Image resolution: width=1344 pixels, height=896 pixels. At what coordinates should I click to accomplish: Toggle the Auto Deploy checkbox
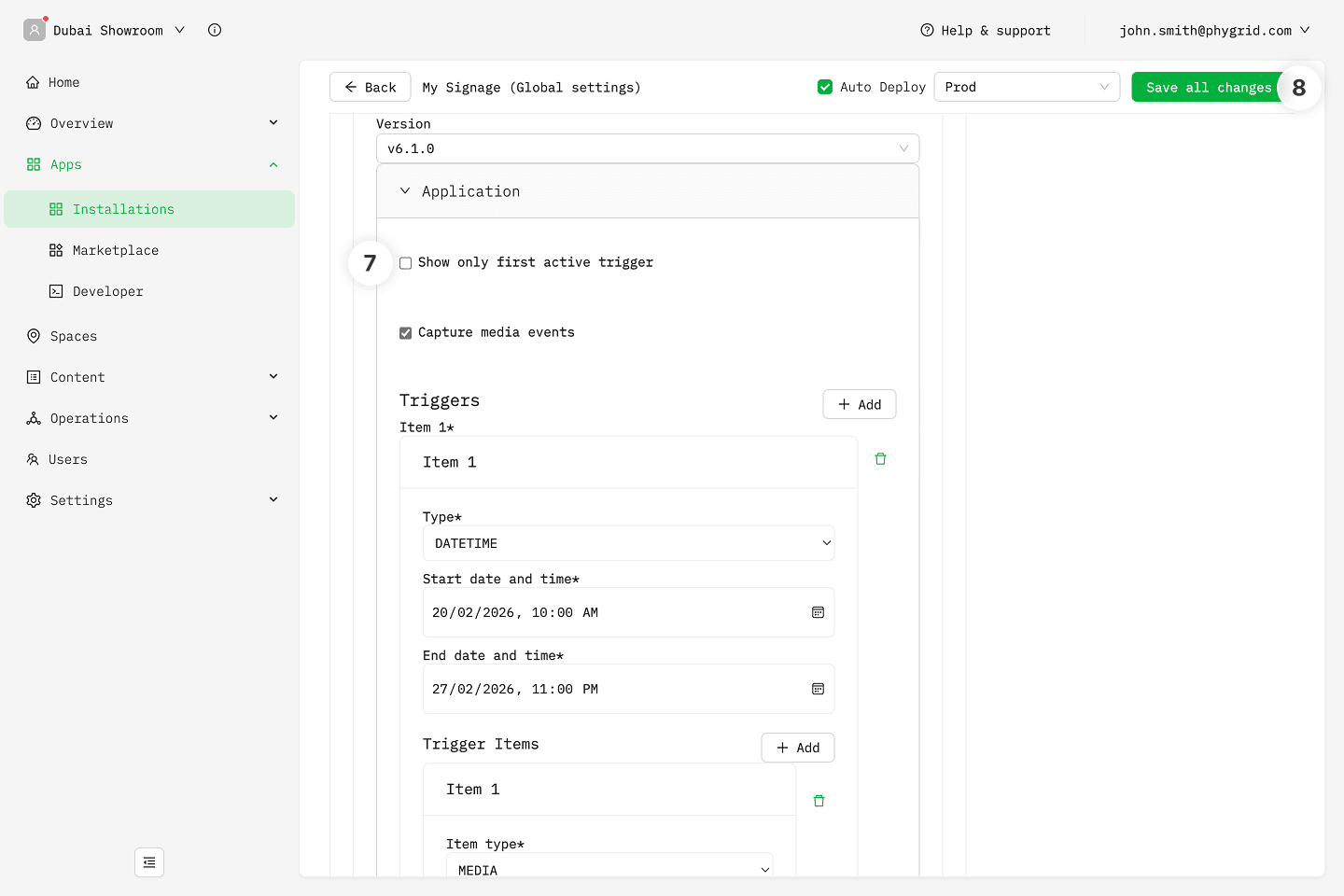pyautogui.click(x=825, y=87)
